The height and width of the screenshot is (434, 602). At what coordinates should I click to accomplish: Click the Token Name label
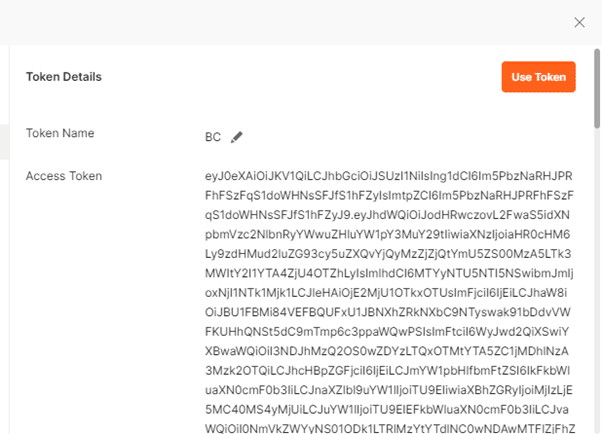(x=60, y=133)
